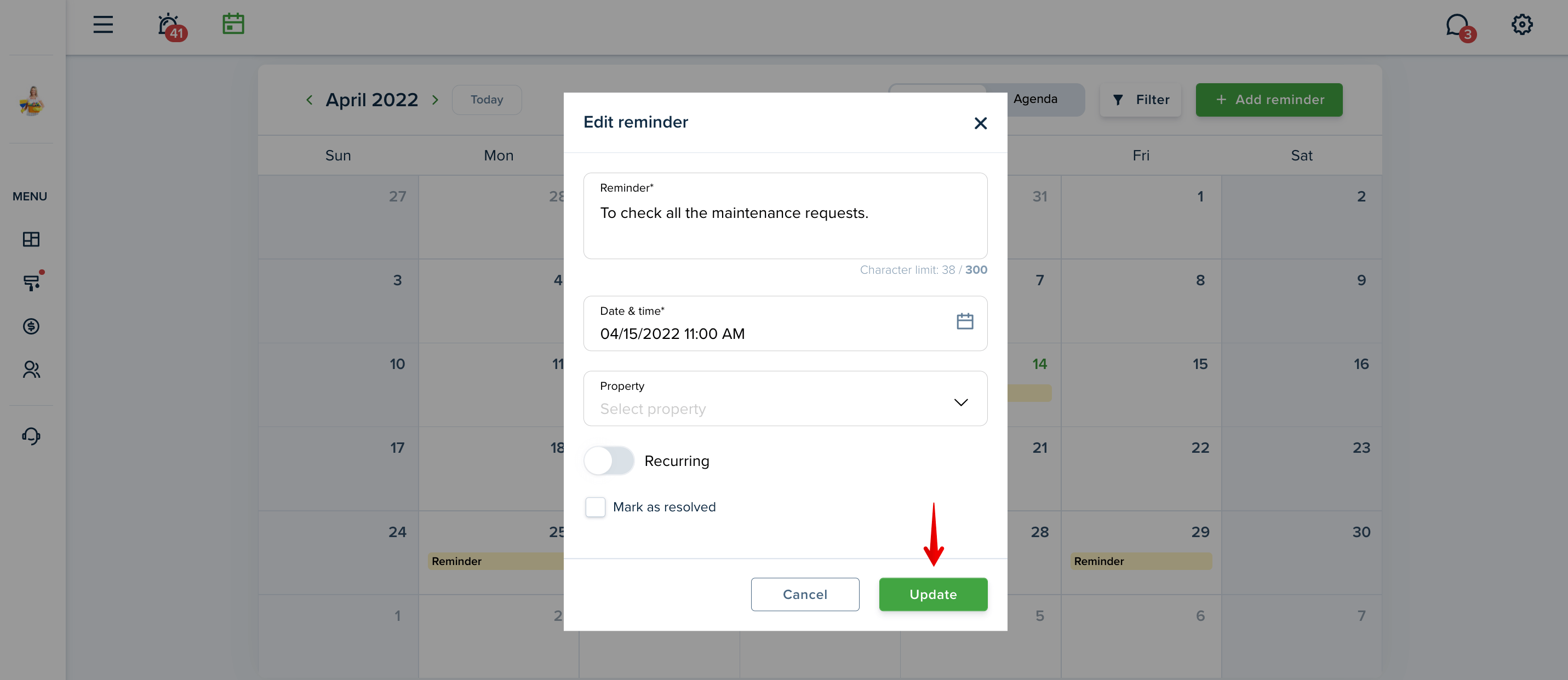Open date picker calendar icon
1568x680 pixels.
point(965,321)
